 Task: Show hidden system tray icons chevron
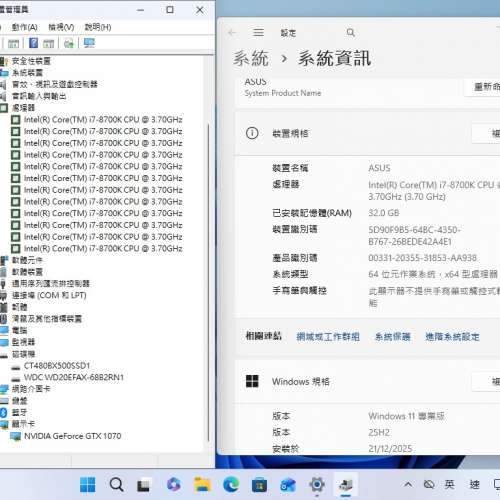408,484
